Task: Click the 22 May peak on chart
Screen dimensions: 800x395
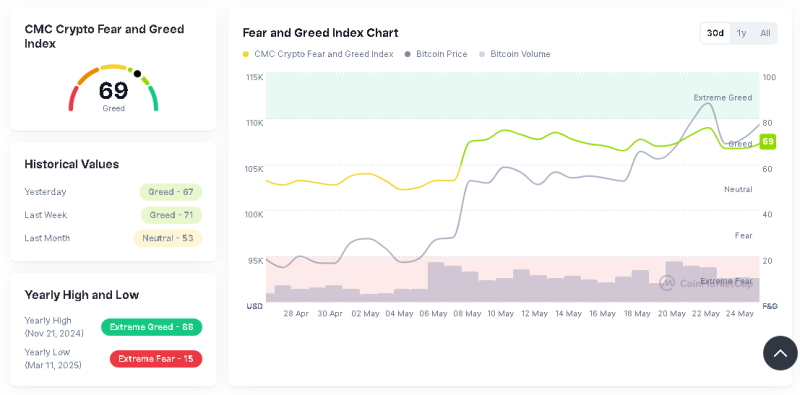Action: point(708,104)
